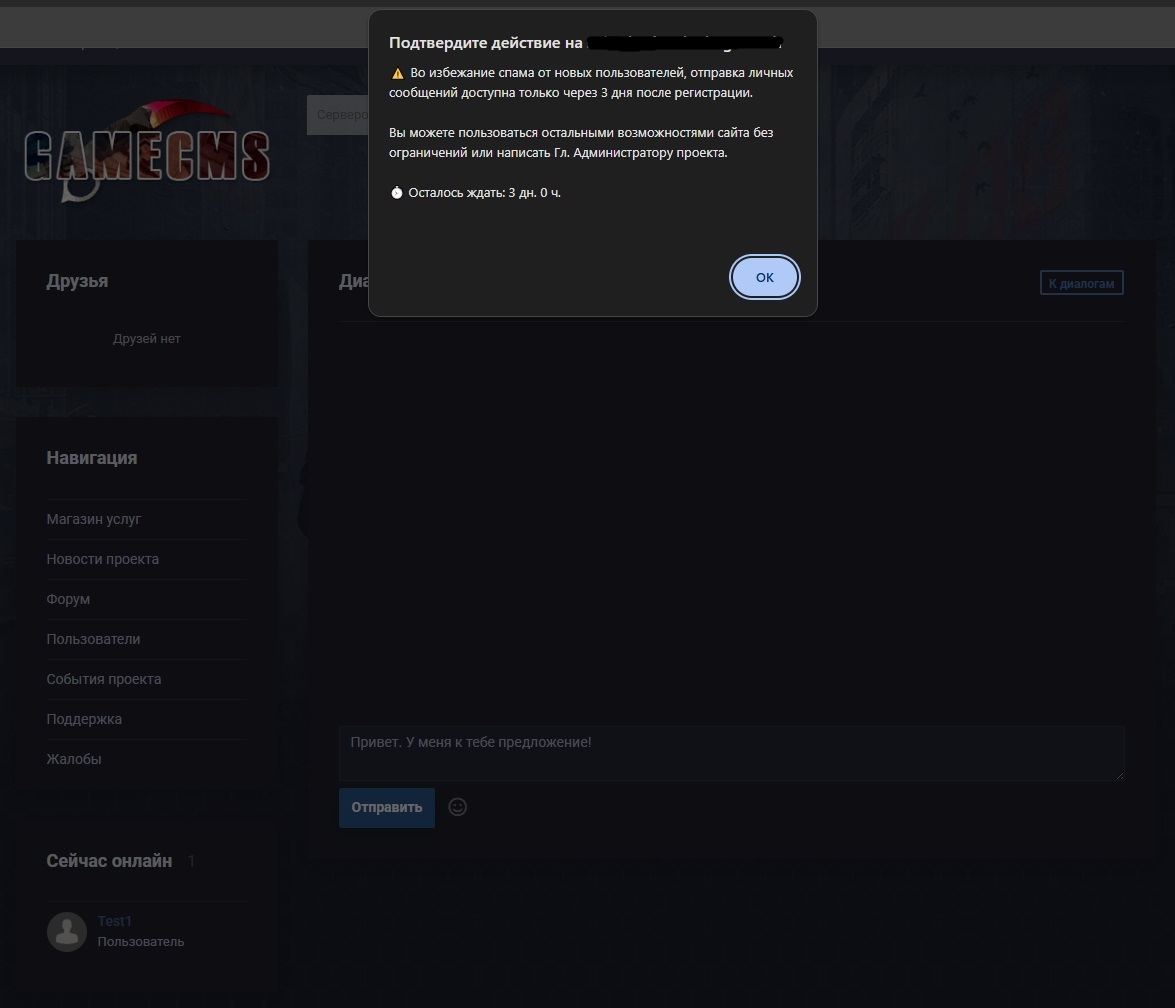This screenshot has height=1008, width=1175.
Task: Open Магазин услуг in navigation
Action: (x=94, y=519)
